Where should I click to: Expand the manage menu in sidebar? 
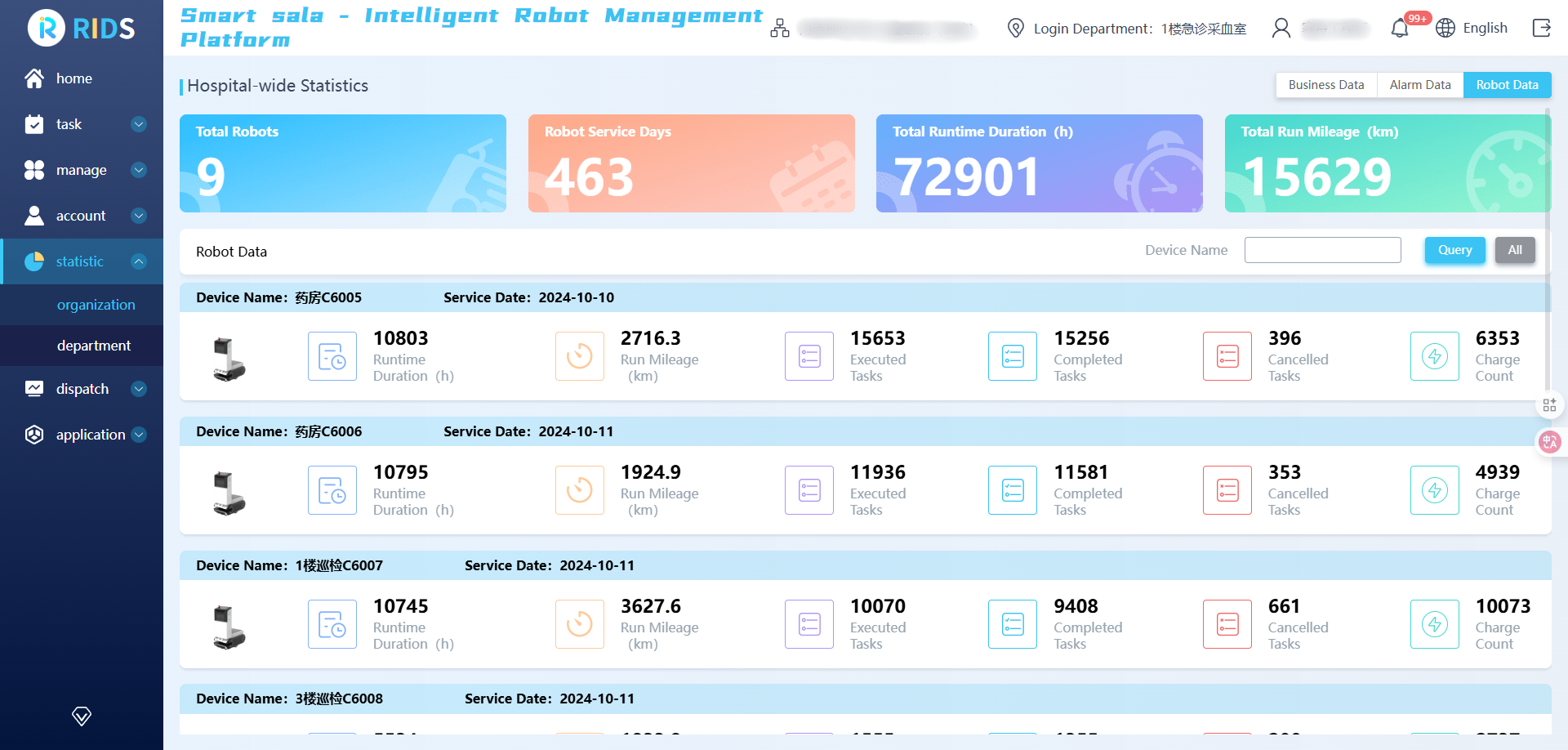(x=139, y=170)
